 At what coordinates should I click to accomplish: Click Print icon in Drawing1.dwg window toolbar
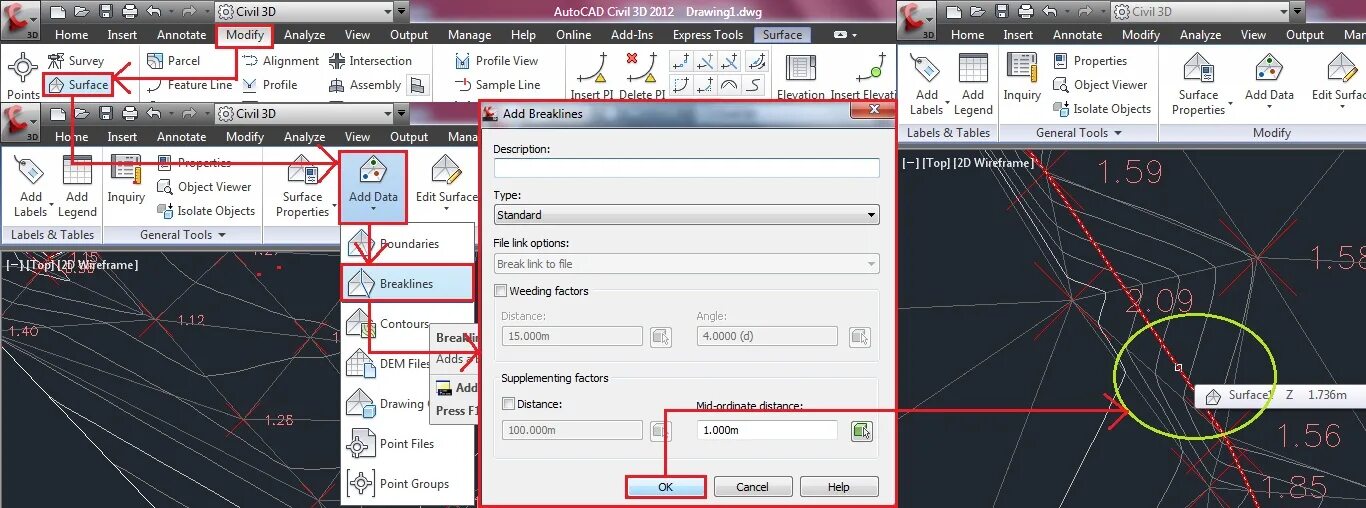tap(130, 12)
